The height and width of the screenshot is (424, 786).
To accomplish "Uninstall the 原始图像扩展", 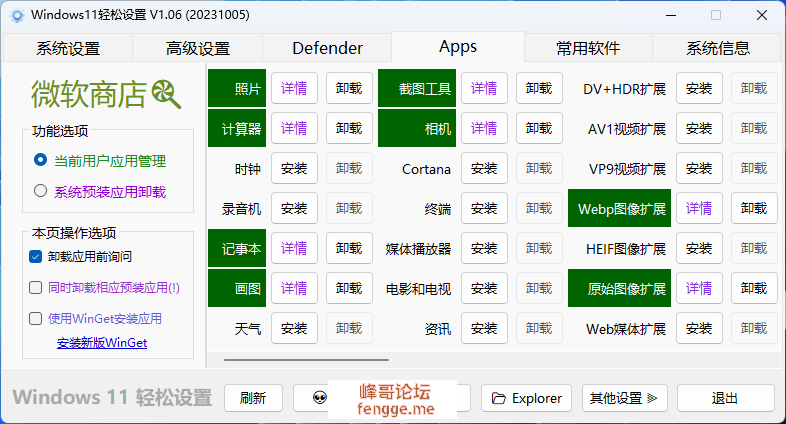I will [754, 288].
